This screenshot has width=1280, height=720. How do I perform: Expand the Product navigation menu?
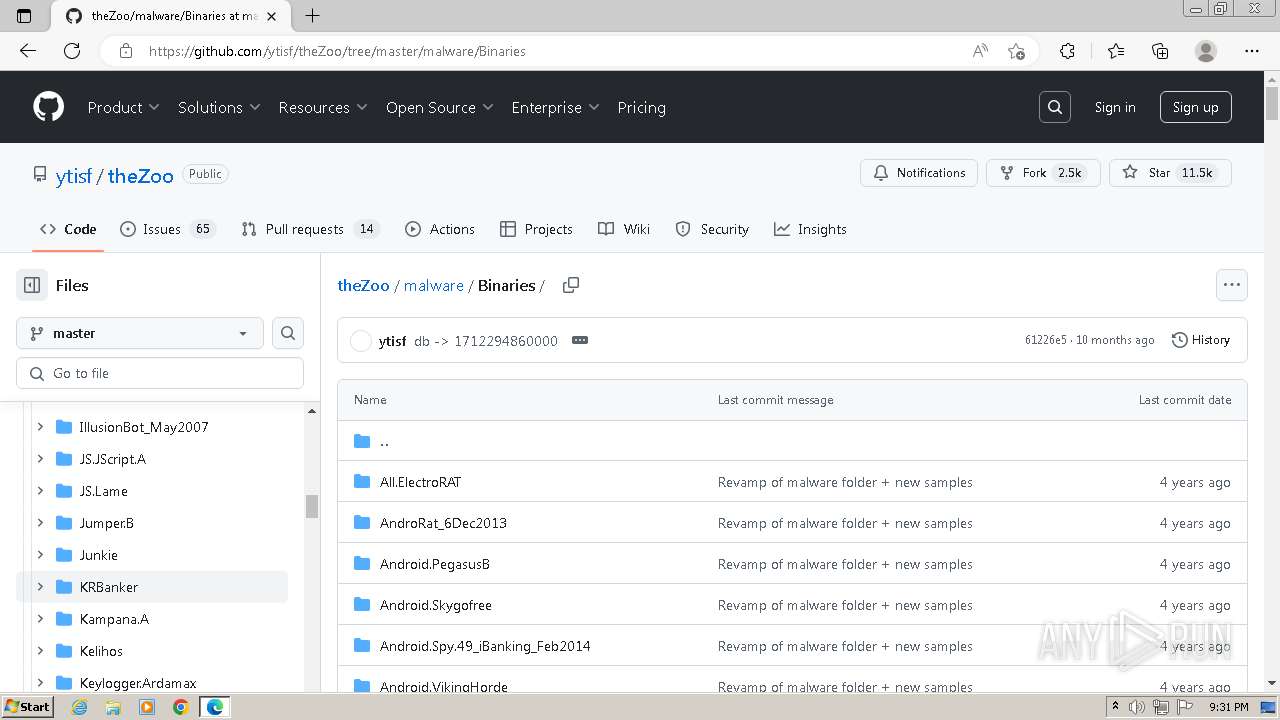tap(123, 107)
